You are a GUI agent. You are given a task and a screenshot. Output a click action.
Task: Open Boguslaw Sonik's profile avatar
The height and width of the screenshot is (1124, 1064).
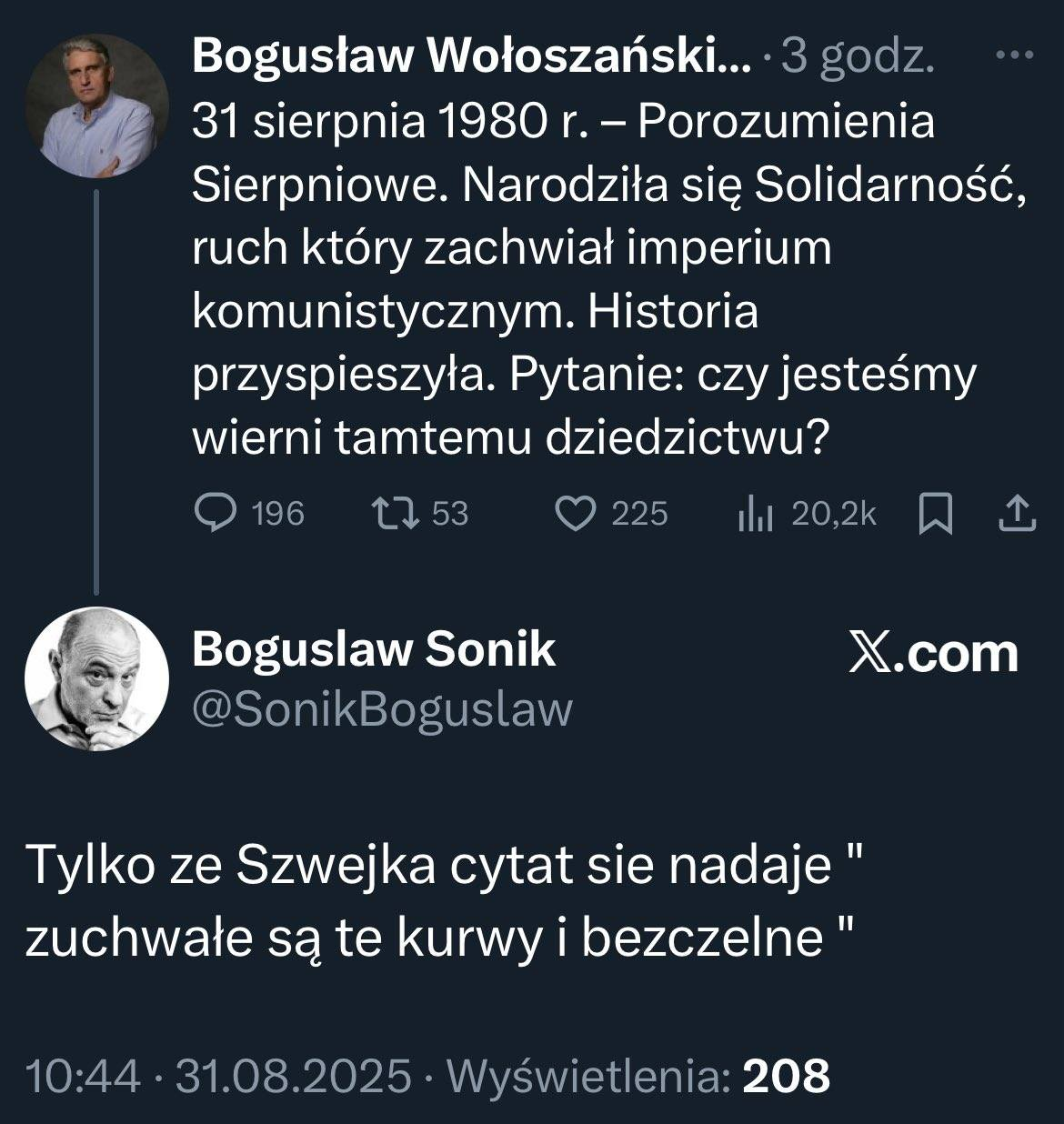(x=97, y=677)
